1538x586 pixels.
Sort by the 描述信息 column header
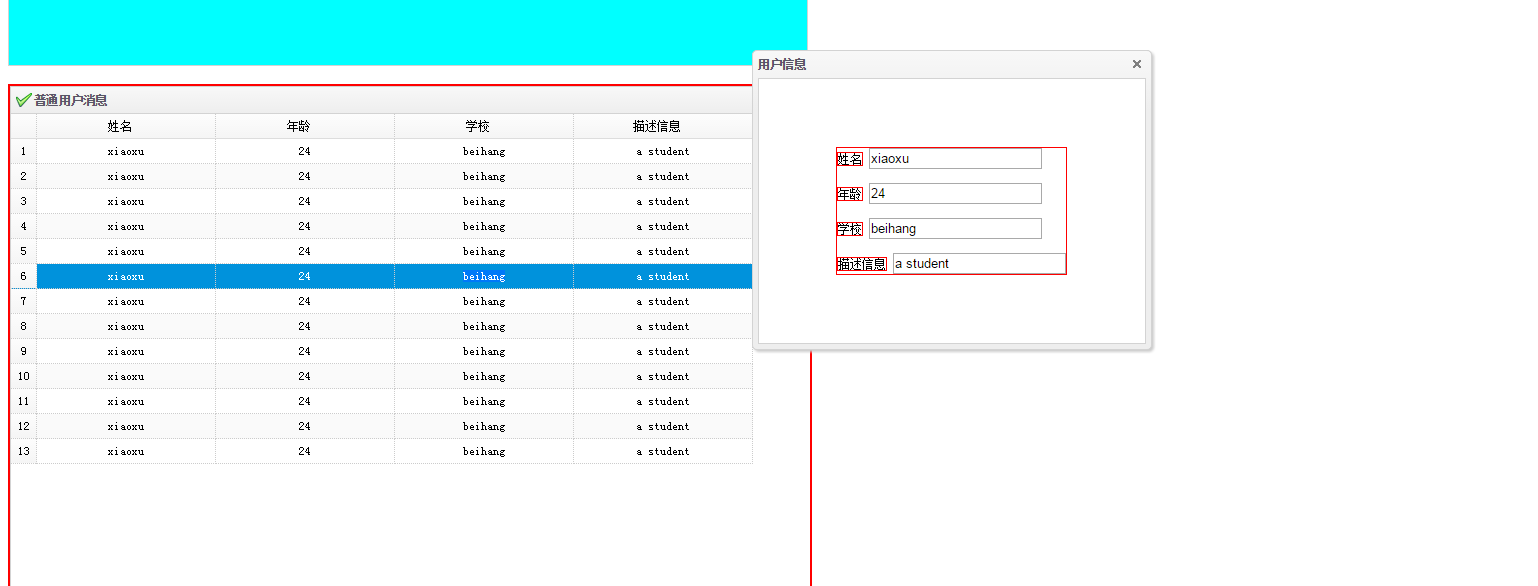click(x=663, y=126)
